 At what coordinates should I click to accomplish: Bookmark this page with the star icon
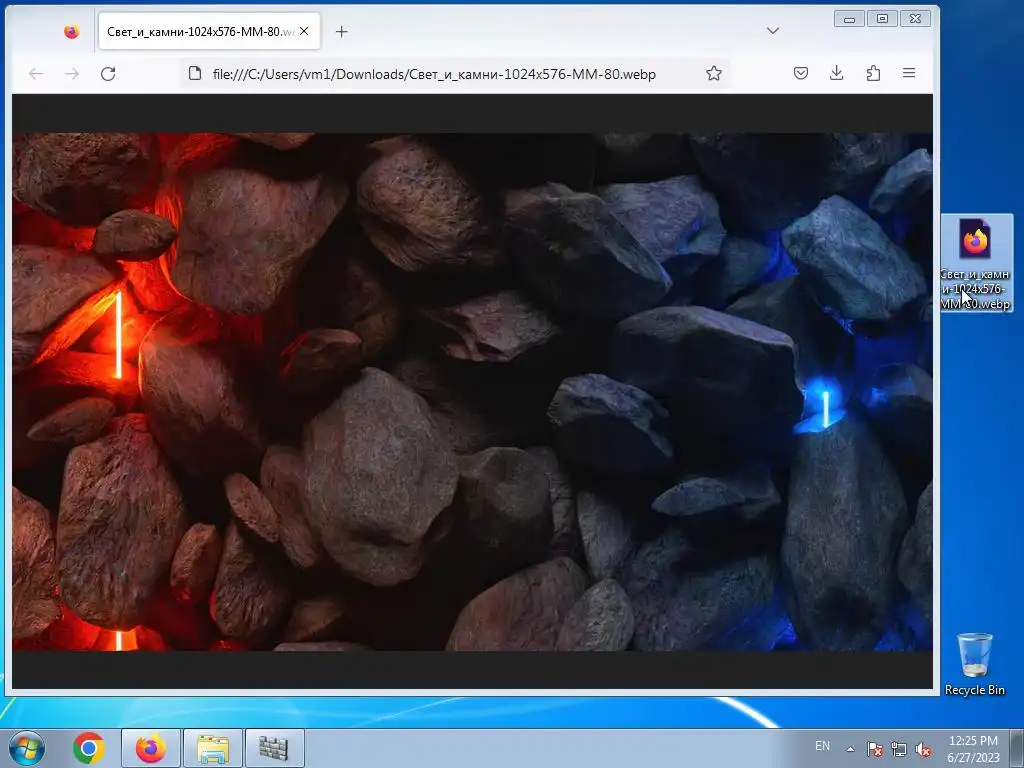[x=714, y=73]
